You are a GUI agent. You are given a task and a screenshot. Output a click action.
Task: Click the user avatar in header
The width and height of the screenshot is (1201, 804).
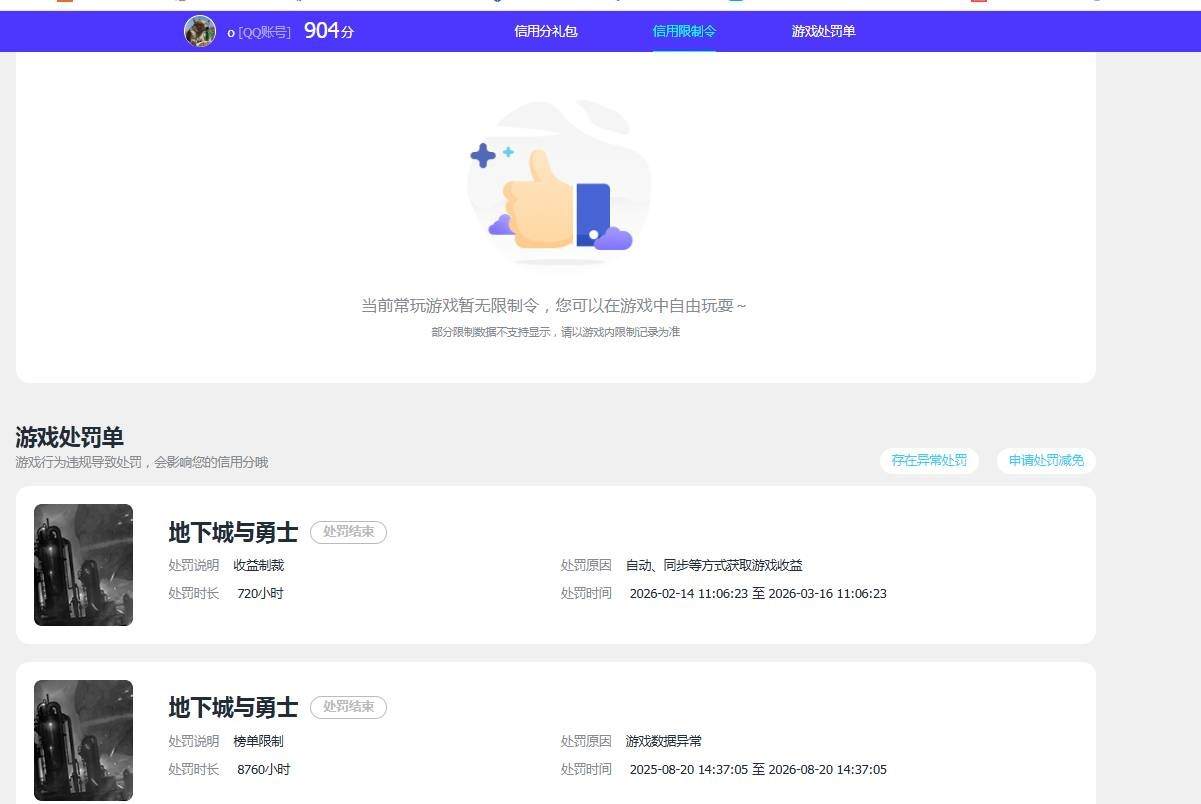(x=200, y=31)
